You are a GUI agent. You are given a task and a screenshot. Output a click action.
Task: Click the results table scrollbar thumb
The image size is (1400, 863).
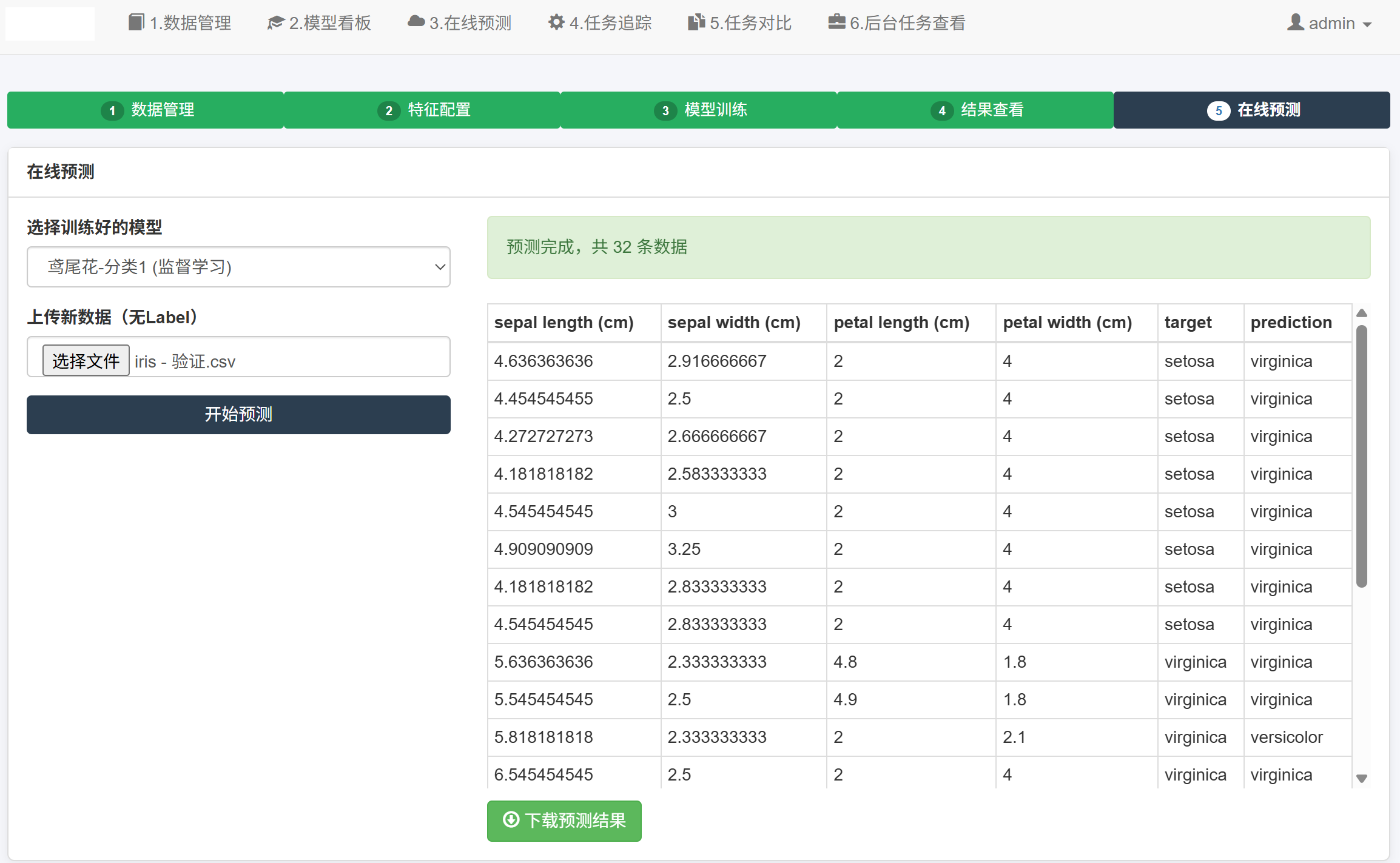point(1362,457)
